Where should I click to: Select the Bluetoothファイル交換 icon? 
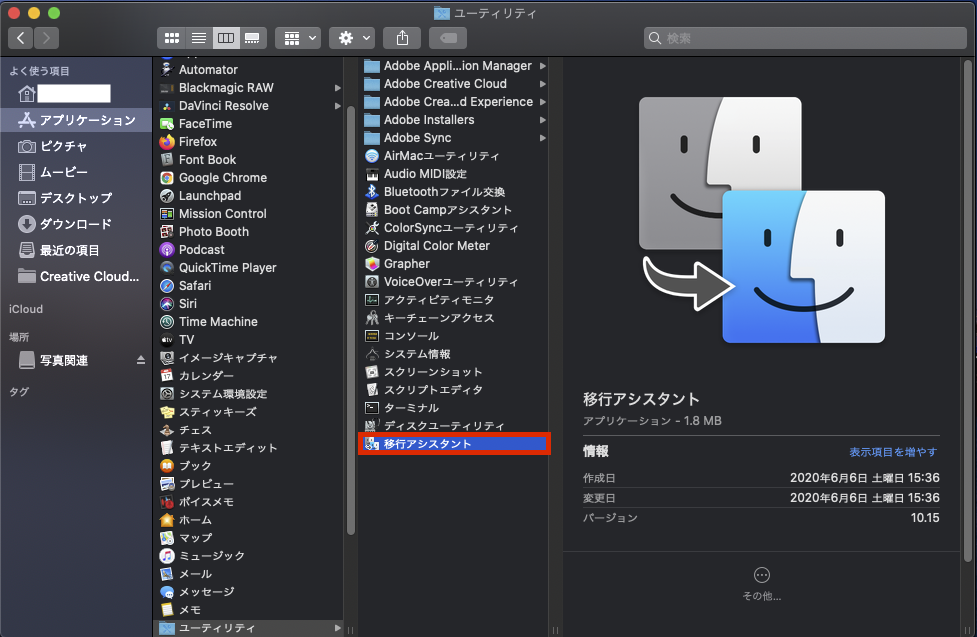point(371,192)
